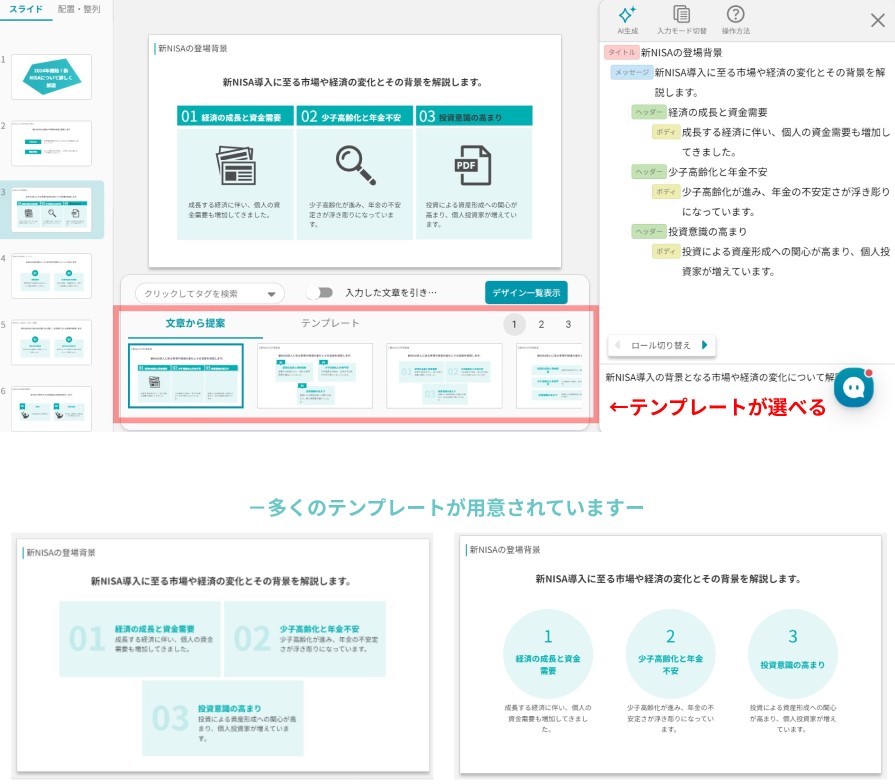Go to template page 2
Viewport: 895px width, 784px height.
tap(541, 324)
